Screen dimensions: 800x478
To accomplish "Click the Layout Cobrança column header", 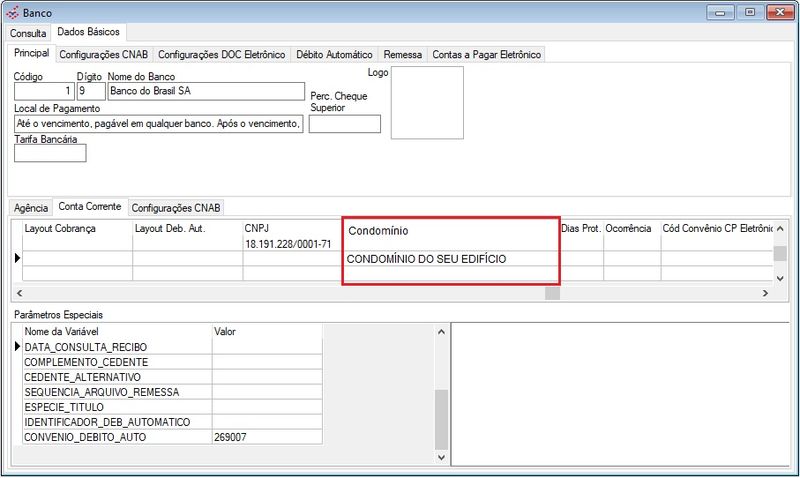I will (x=77, y=229).
